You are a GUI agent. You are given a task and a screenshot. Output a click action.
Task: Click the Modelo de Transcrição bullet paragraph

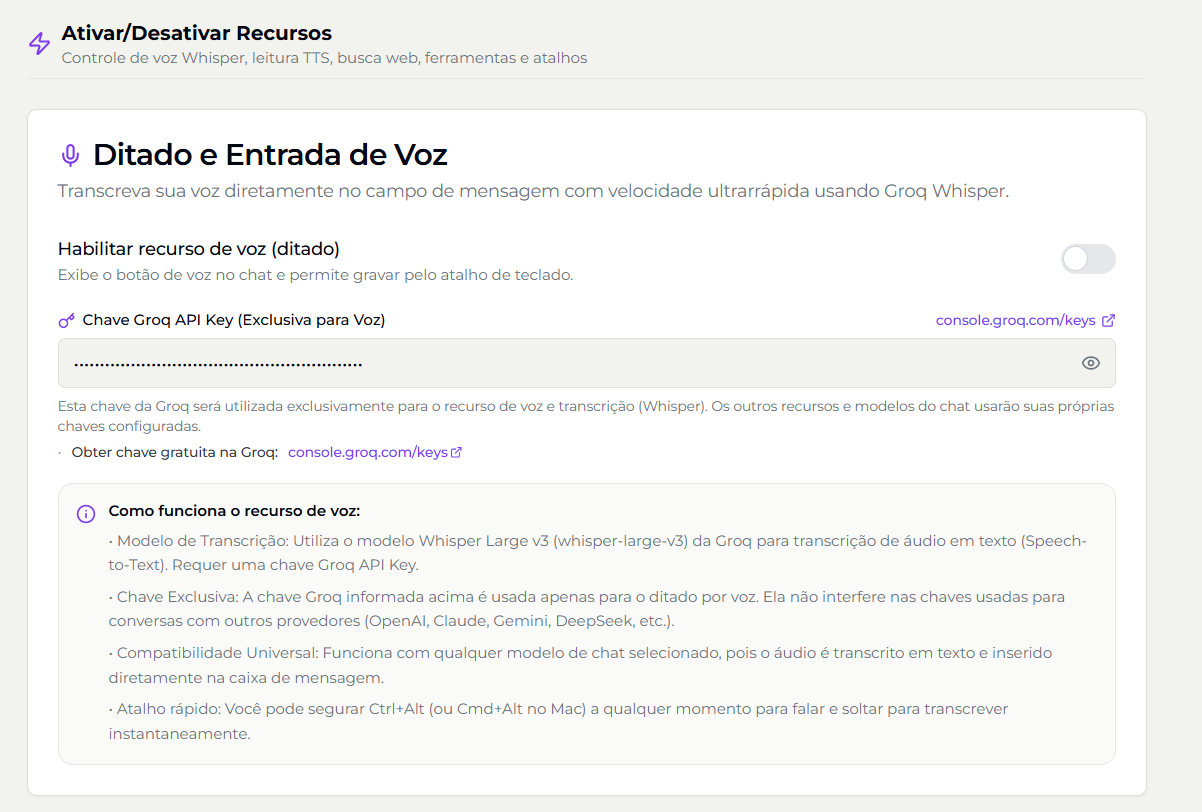[598, 552]
